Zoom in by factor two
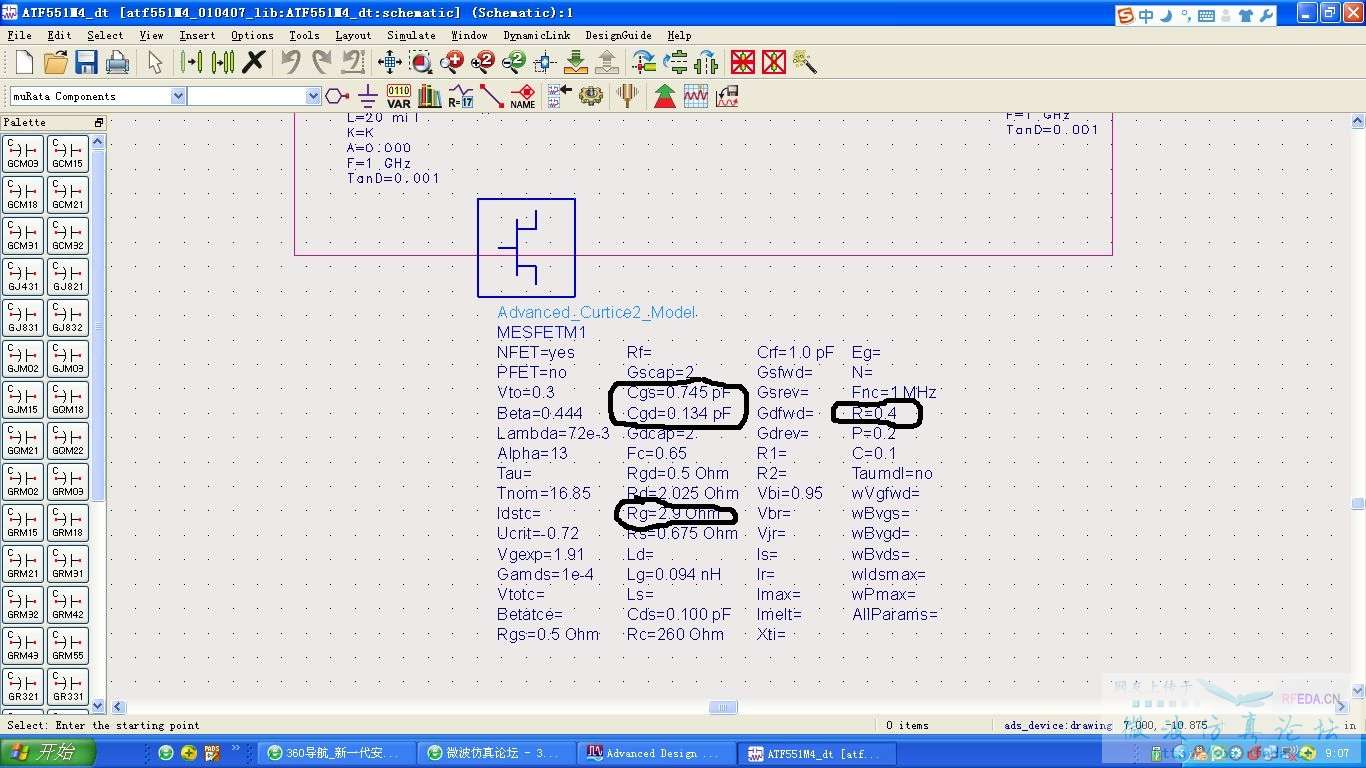This screenshot has height=768, width=1366. (x=483, y=63)
